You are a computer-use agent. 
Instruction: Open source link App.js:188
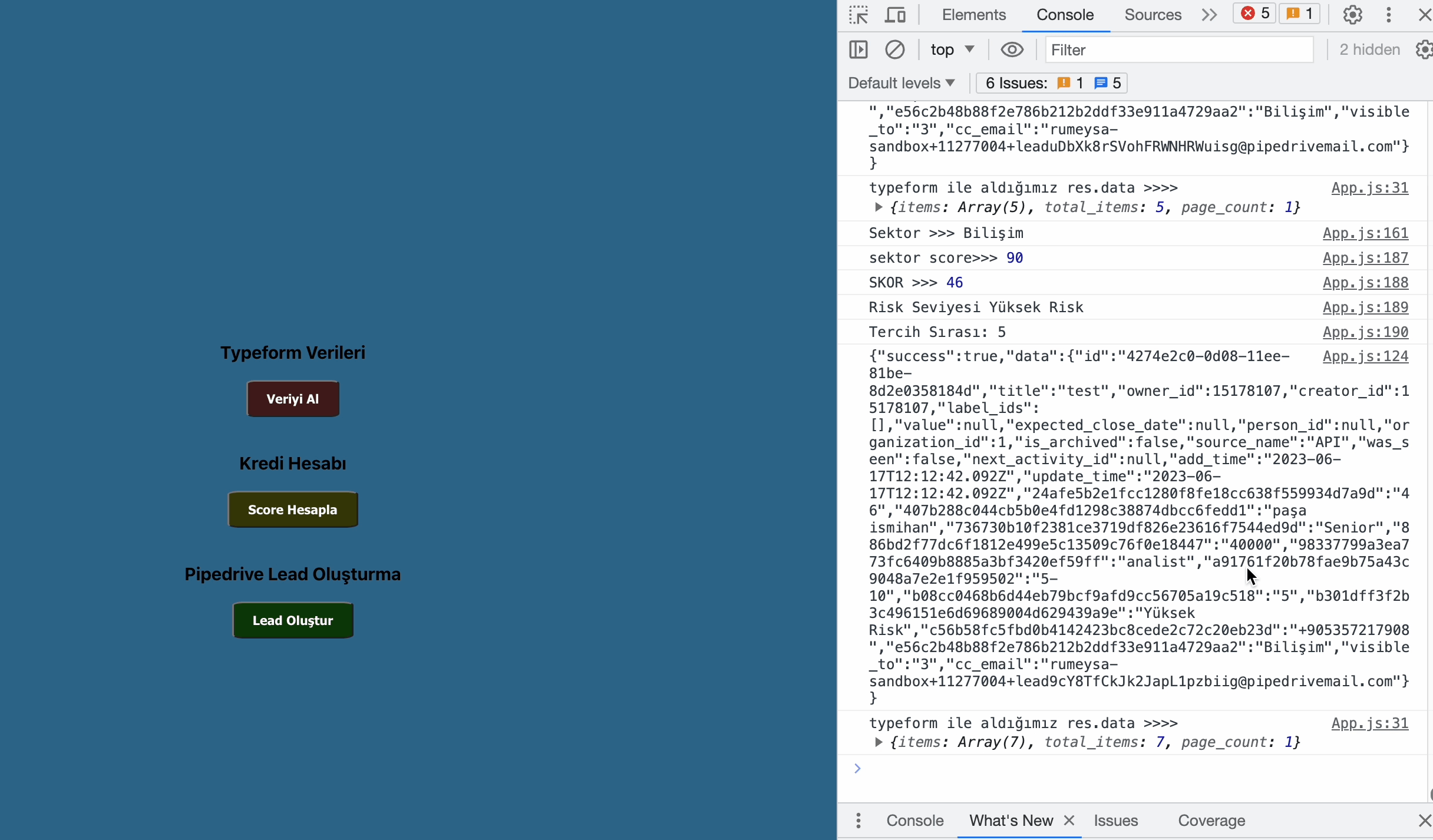(1365, 283)
